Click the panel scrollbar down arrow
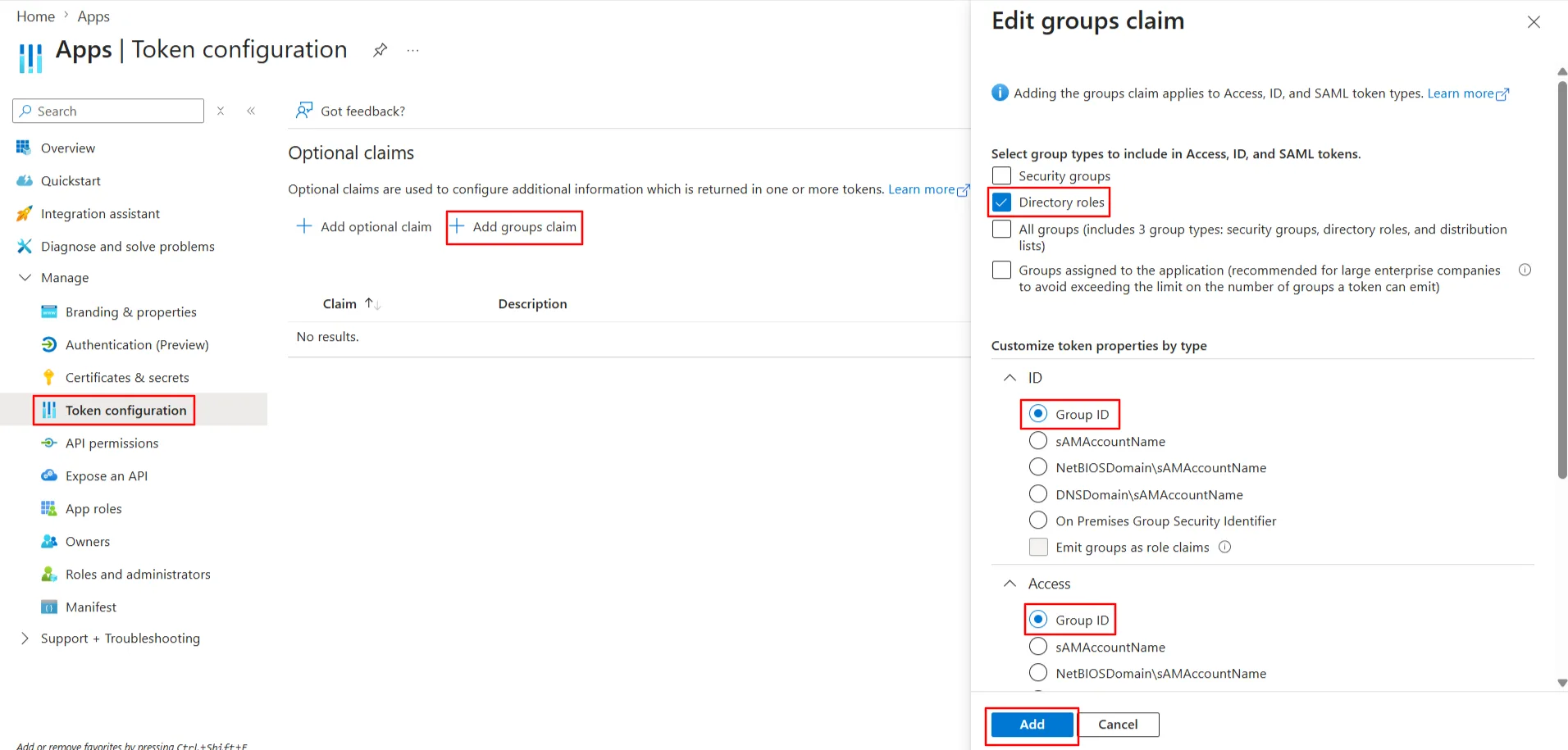Image resolution: width=1568 pixels, height=750 pixels. point(1561,683)
